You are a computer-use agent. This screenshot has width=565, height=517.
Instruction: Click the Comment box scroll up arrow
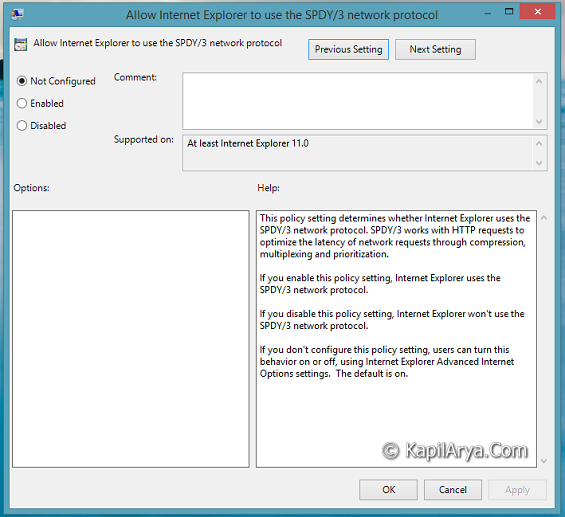coord(539,82)
